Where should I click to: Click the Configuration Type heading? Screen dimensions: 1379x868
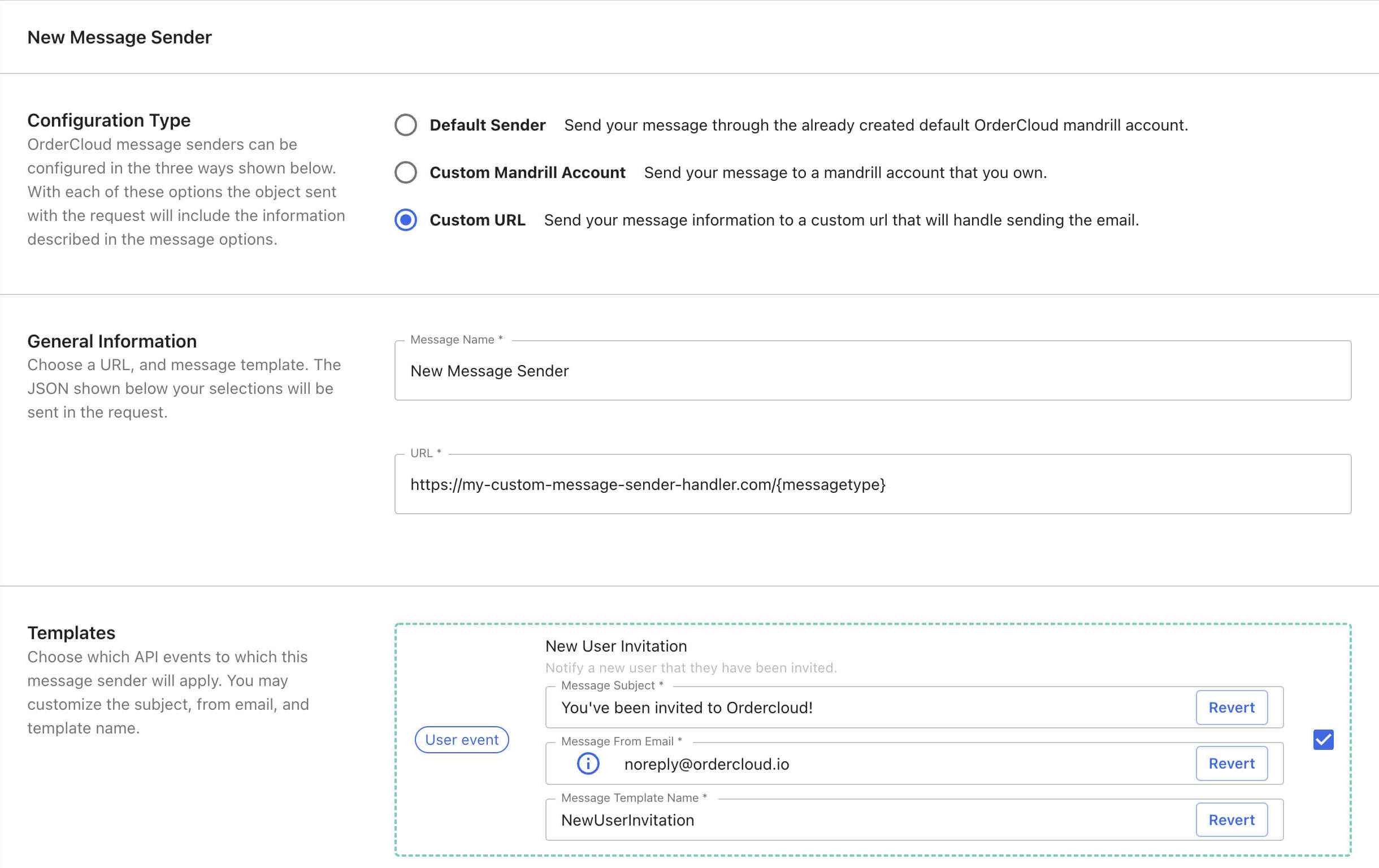(x=109, y=120)
